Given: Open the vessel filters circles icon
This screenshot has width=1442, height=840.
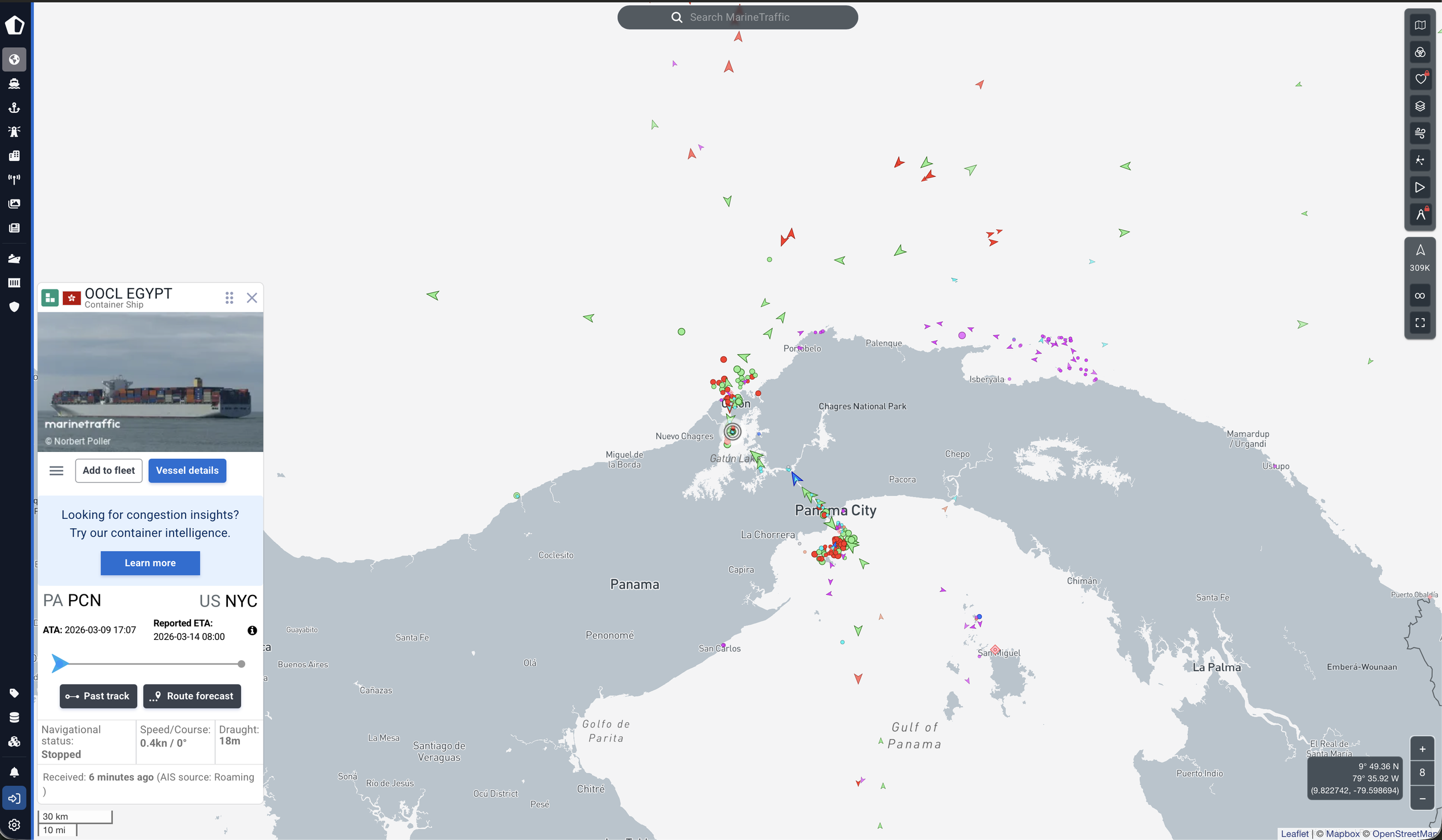Looking at the screenshot, I should (x=1420, y=52).
